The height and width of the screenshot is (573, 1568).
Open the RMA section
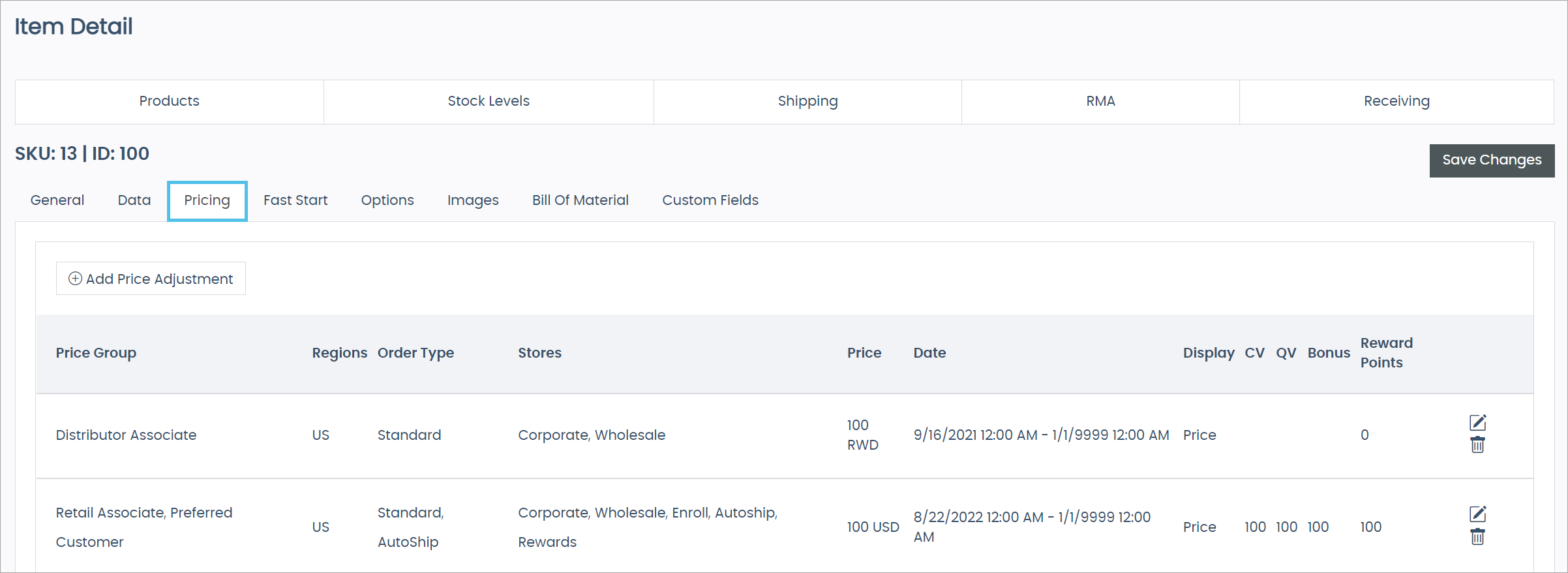1100,101
